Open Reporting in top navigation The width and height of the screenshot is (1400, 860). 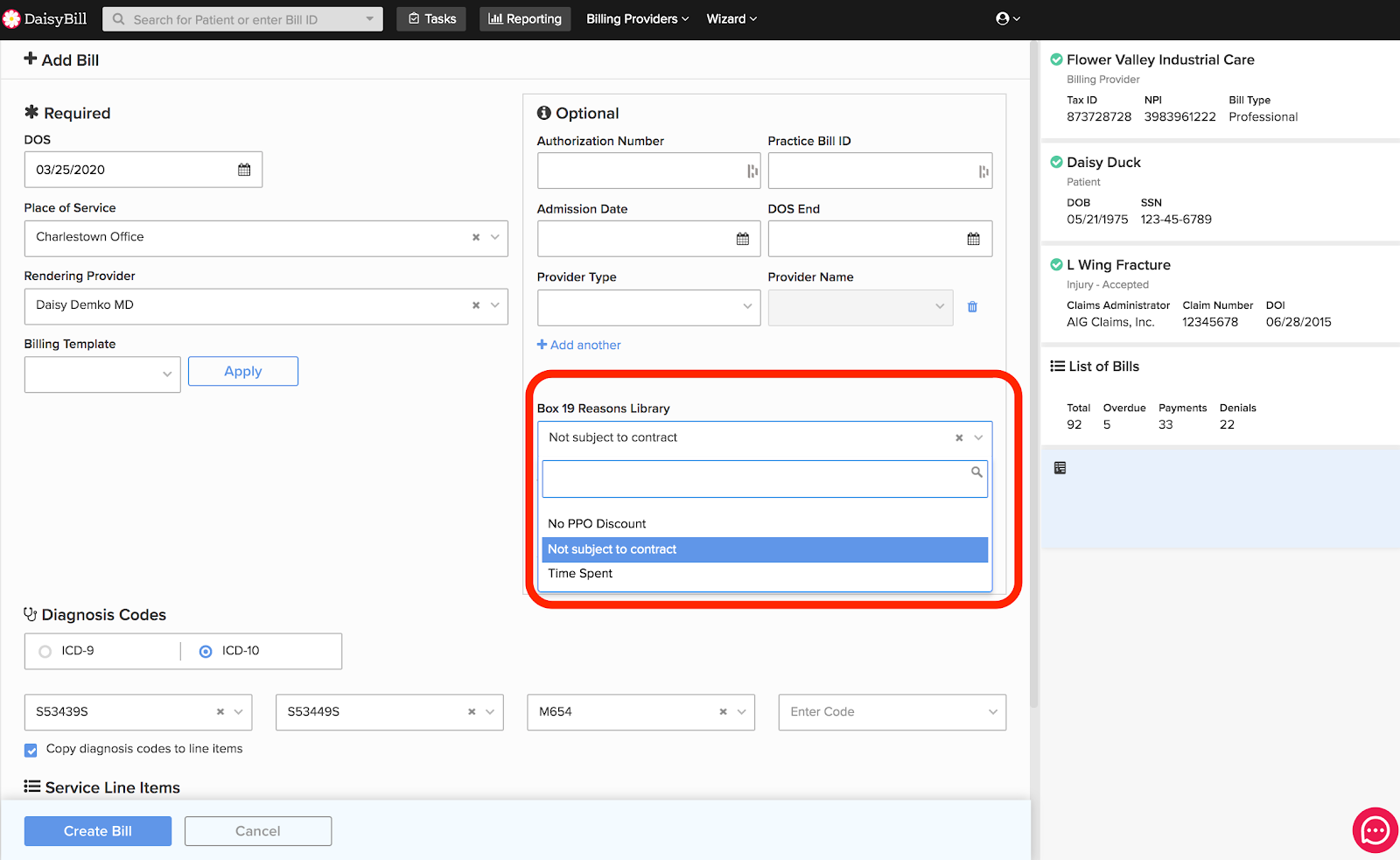point(525,19)
